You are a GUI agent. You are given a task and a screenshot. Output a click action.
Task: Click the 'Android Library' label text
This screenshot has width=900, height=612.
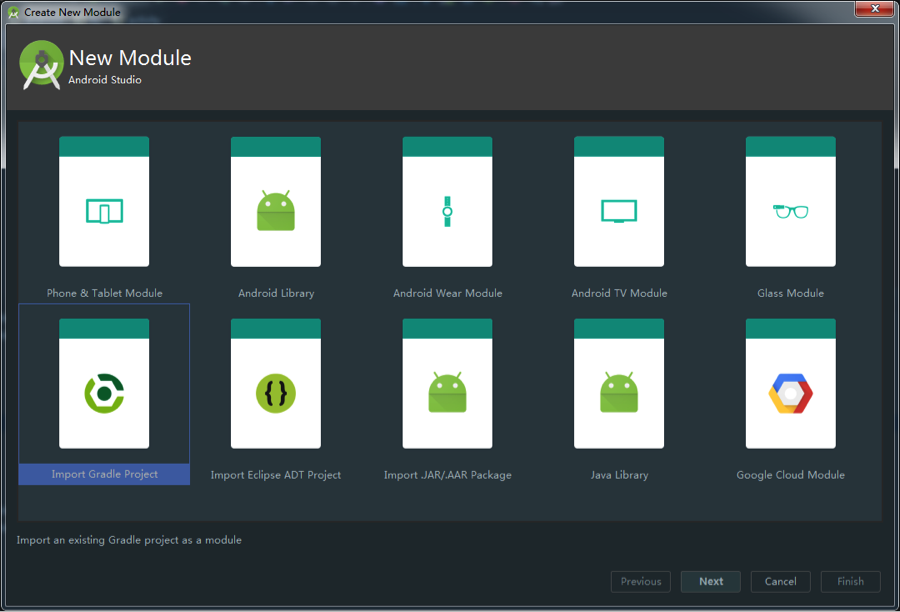click(276, 293)
